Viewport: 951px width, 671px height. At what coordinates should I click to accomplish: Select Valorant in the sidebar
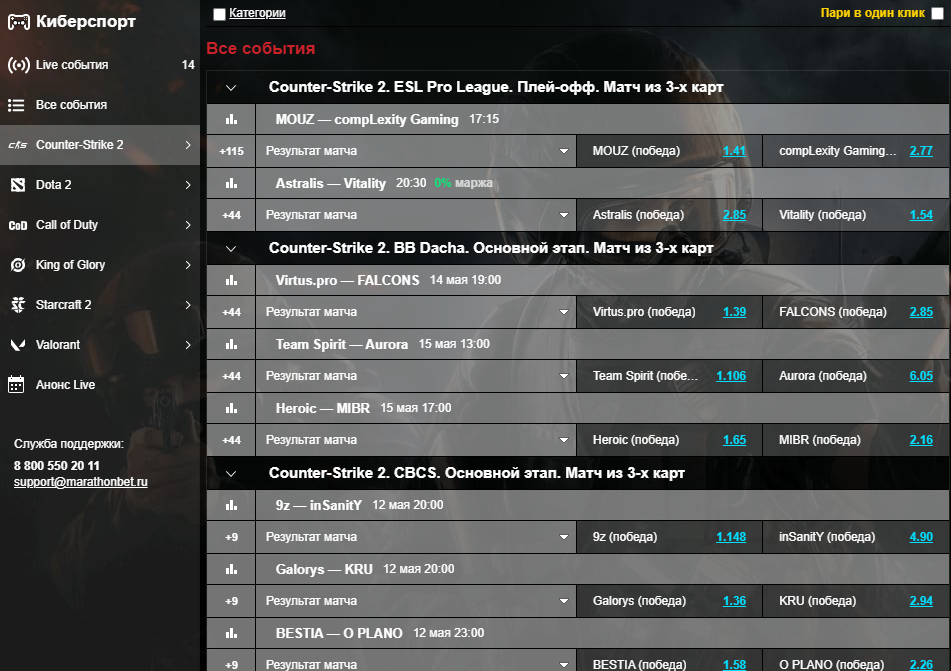tap(100, 345)
